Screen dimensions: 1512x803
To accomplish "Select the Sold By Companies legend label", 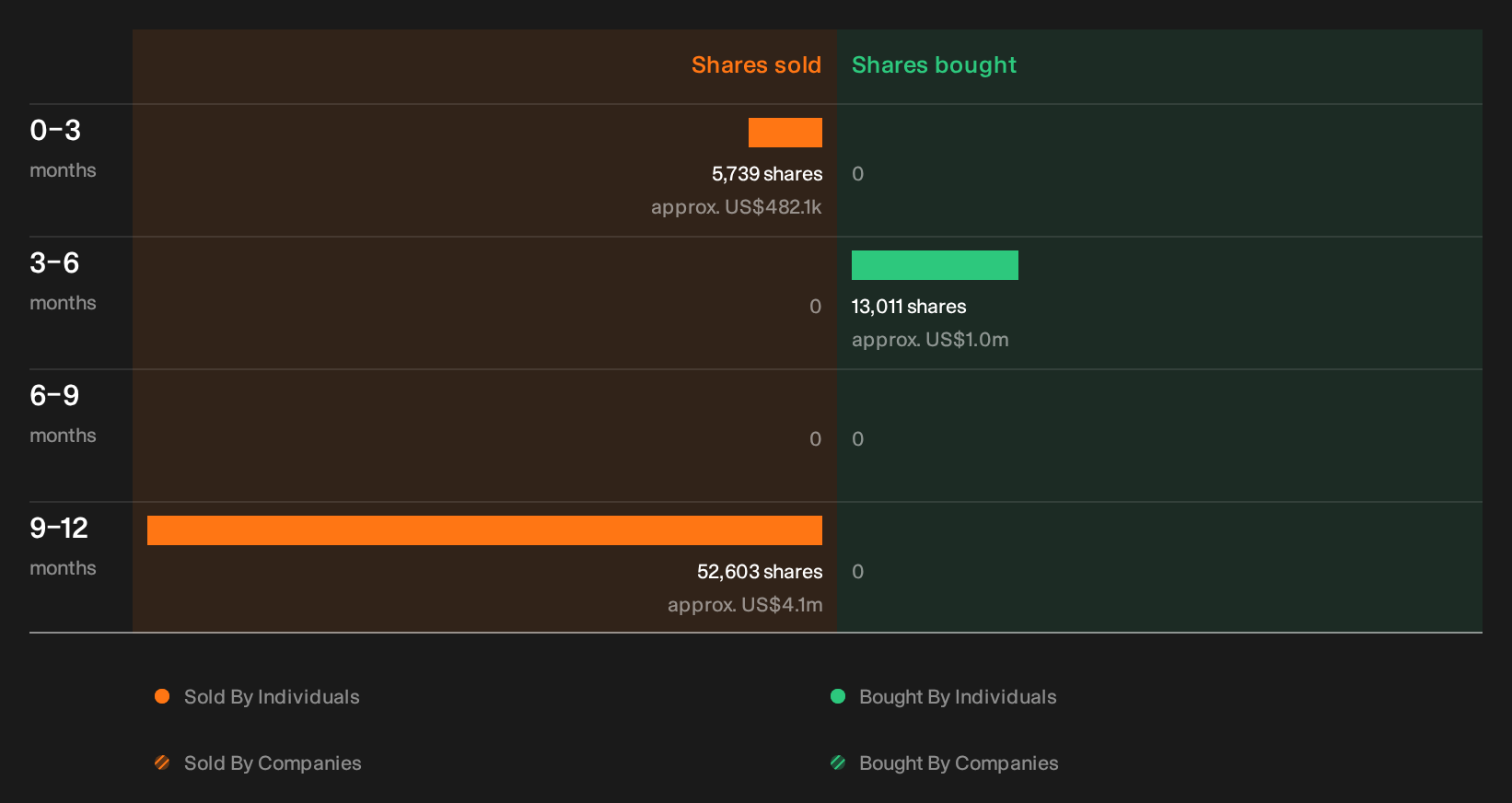I will coord(273,763).
